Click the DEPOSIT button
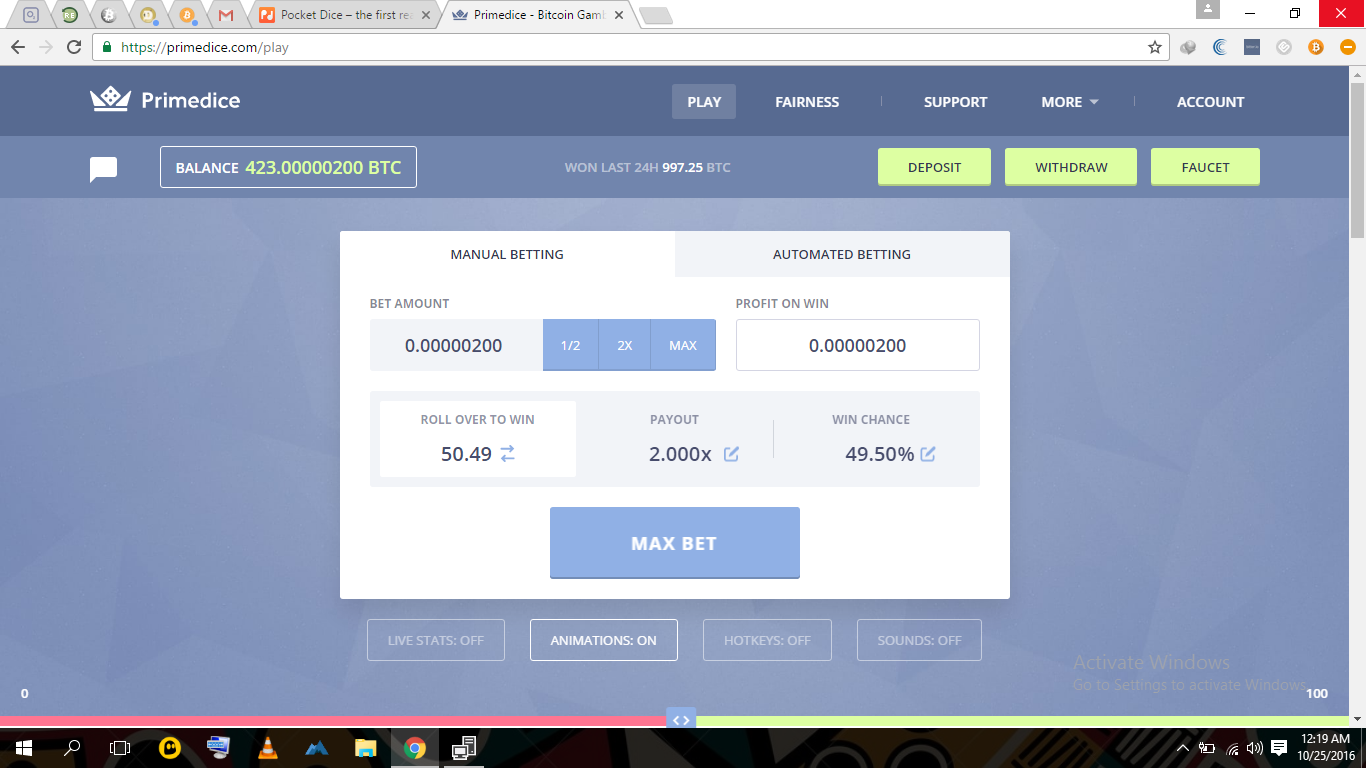1366x768 pixels. tap(934, 167)
